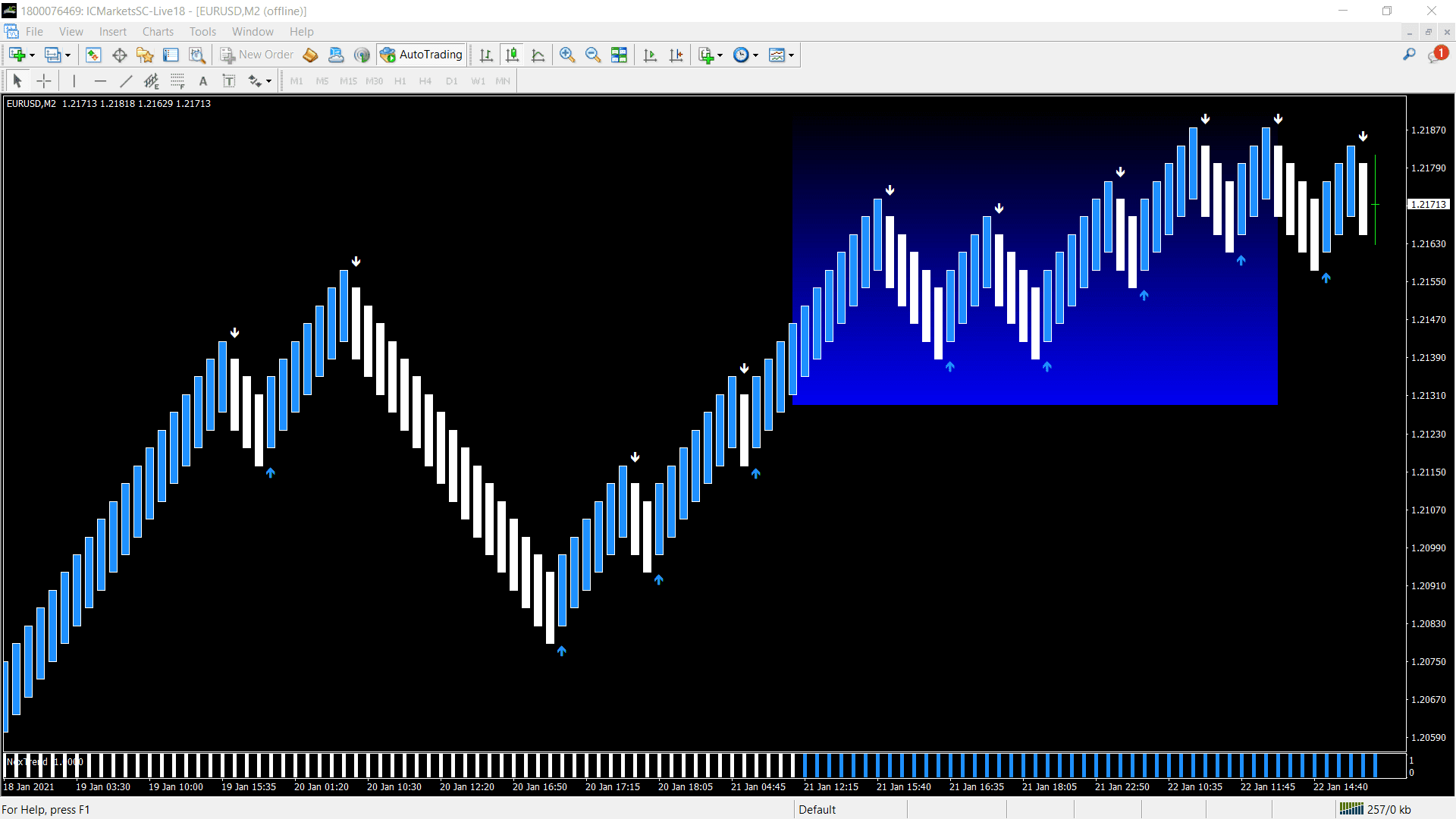Tile chart windows icon

pos(619,55)
